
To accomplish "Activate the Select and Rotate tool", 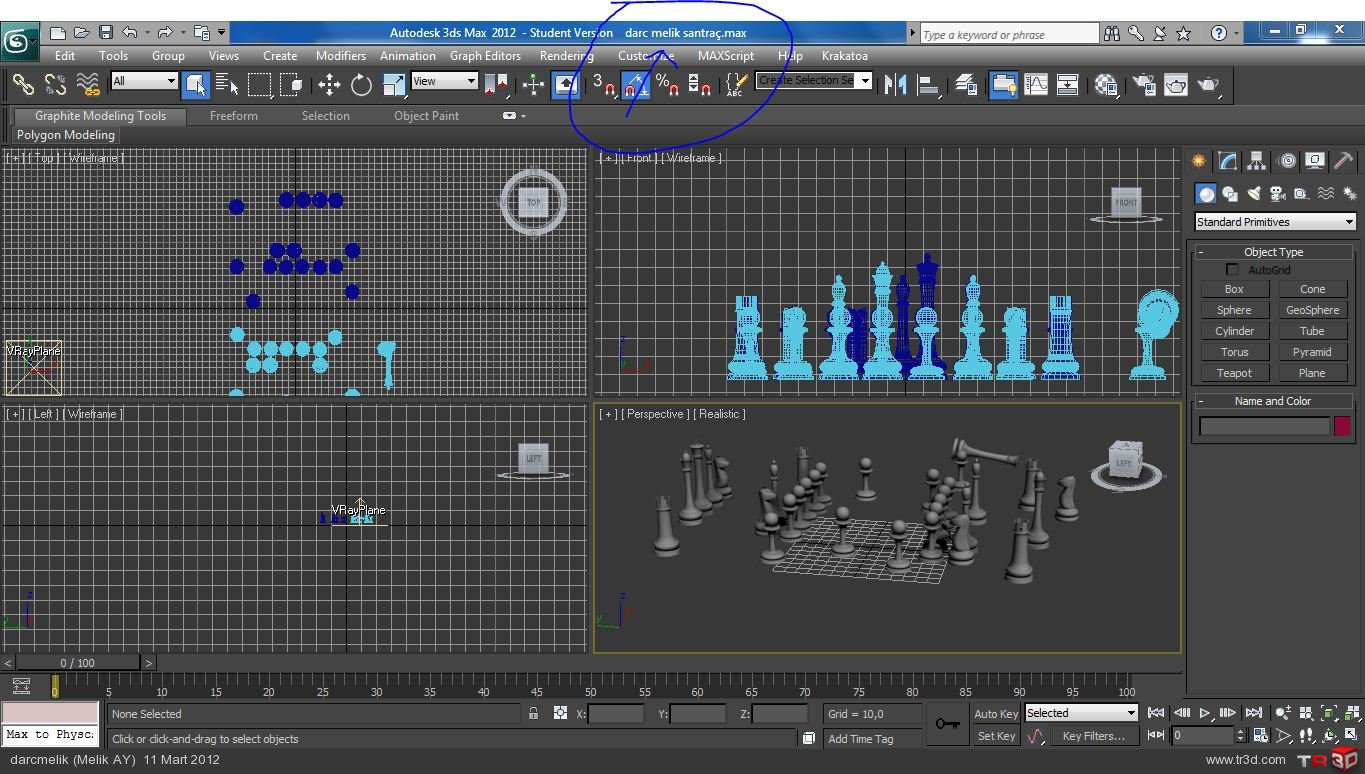I will 361,85.
